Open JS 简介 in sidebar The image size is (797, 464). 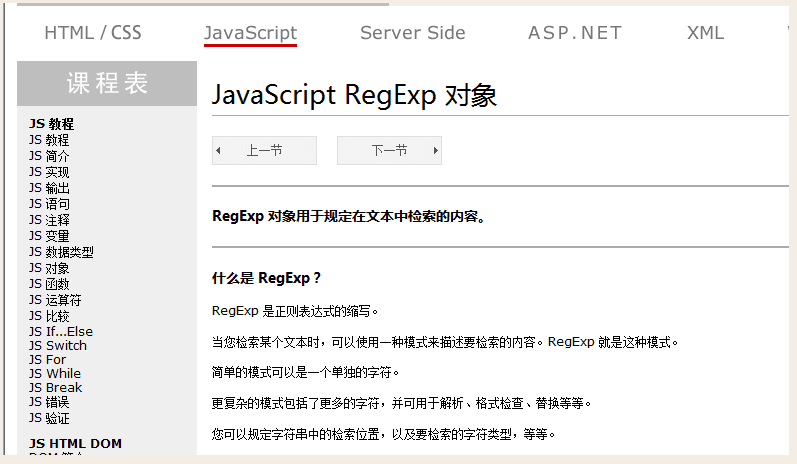49,156
